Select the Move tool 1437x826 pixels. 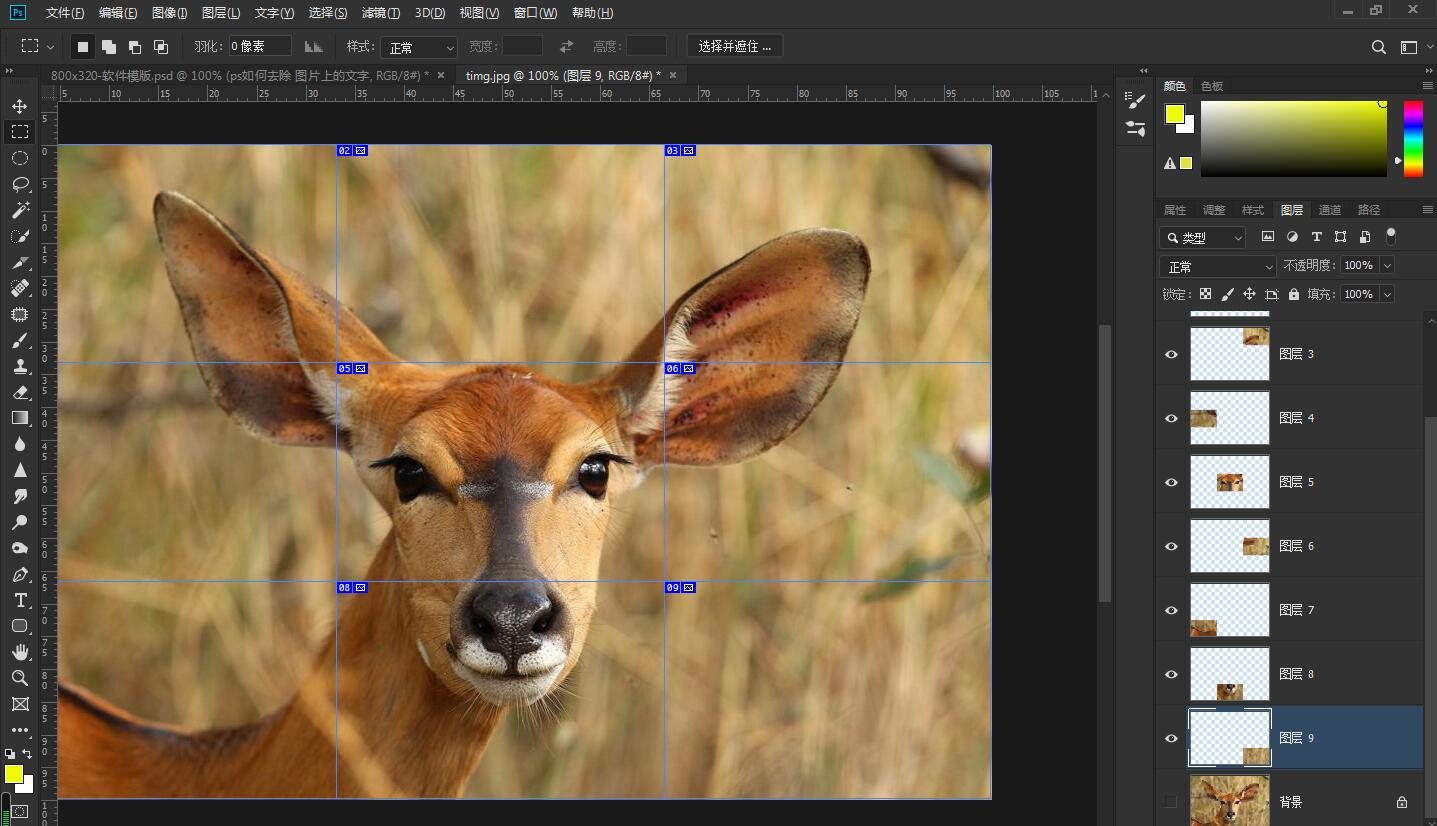[19, 106]
